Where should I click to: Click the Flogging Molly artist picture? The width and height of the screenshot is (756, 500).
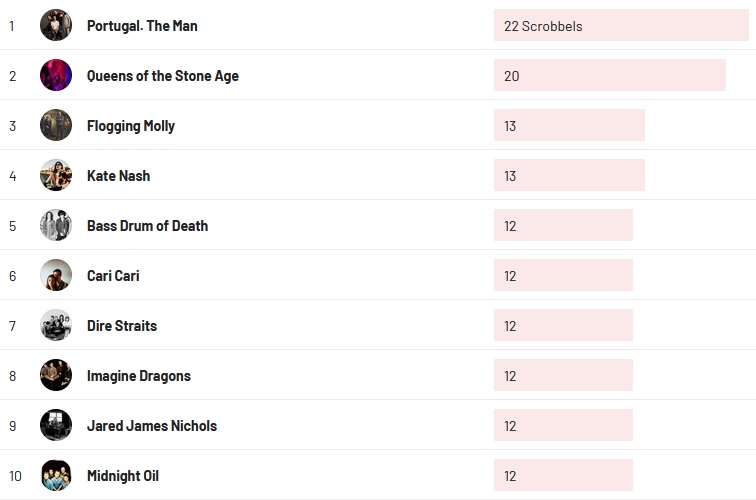click(56, 125)
